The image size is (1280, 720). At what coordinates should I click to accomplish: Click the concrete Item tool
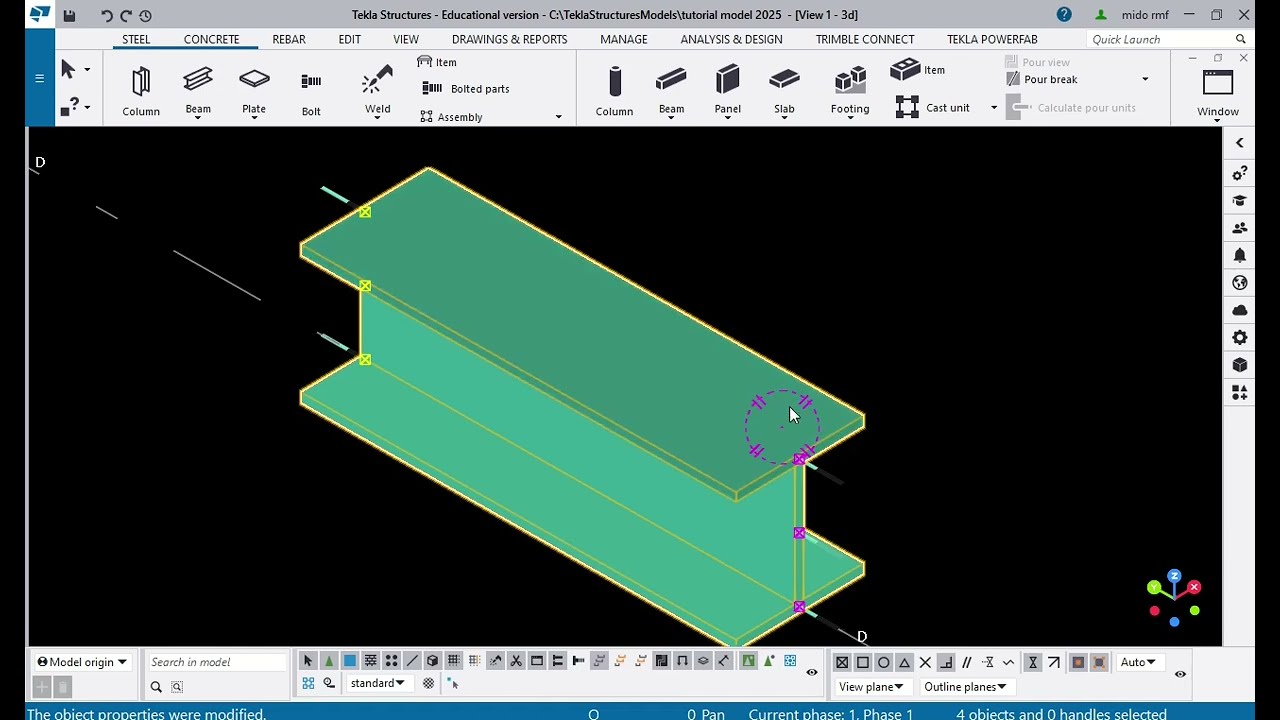click(x=918, y=70)
